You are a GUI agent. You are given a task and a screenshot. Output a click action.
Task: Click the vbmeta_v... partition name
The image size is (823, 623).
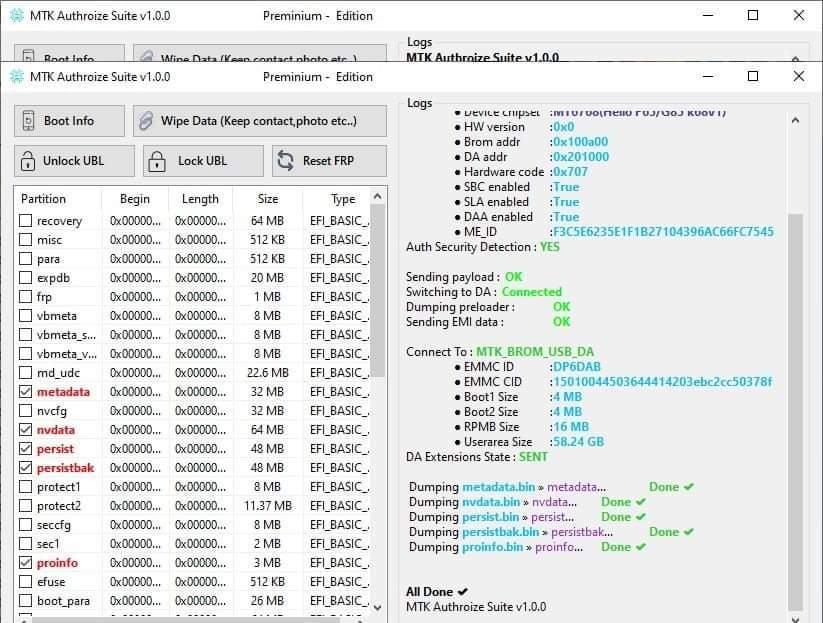(67, 354)
